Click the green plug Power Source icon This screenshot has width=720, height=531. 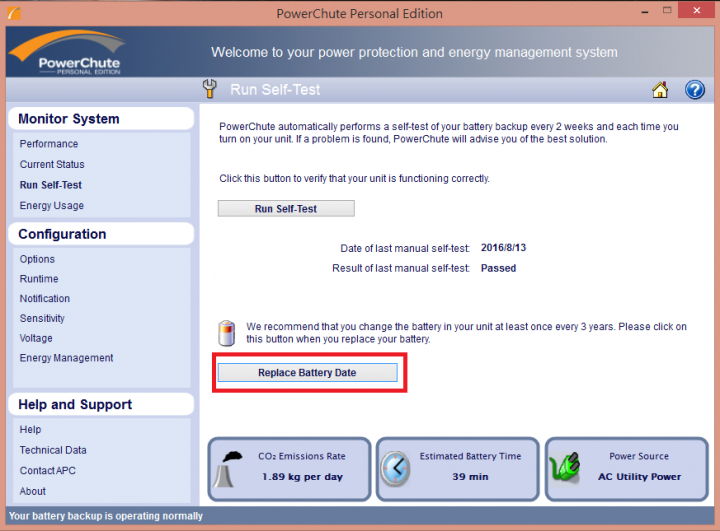click(565, 467)
